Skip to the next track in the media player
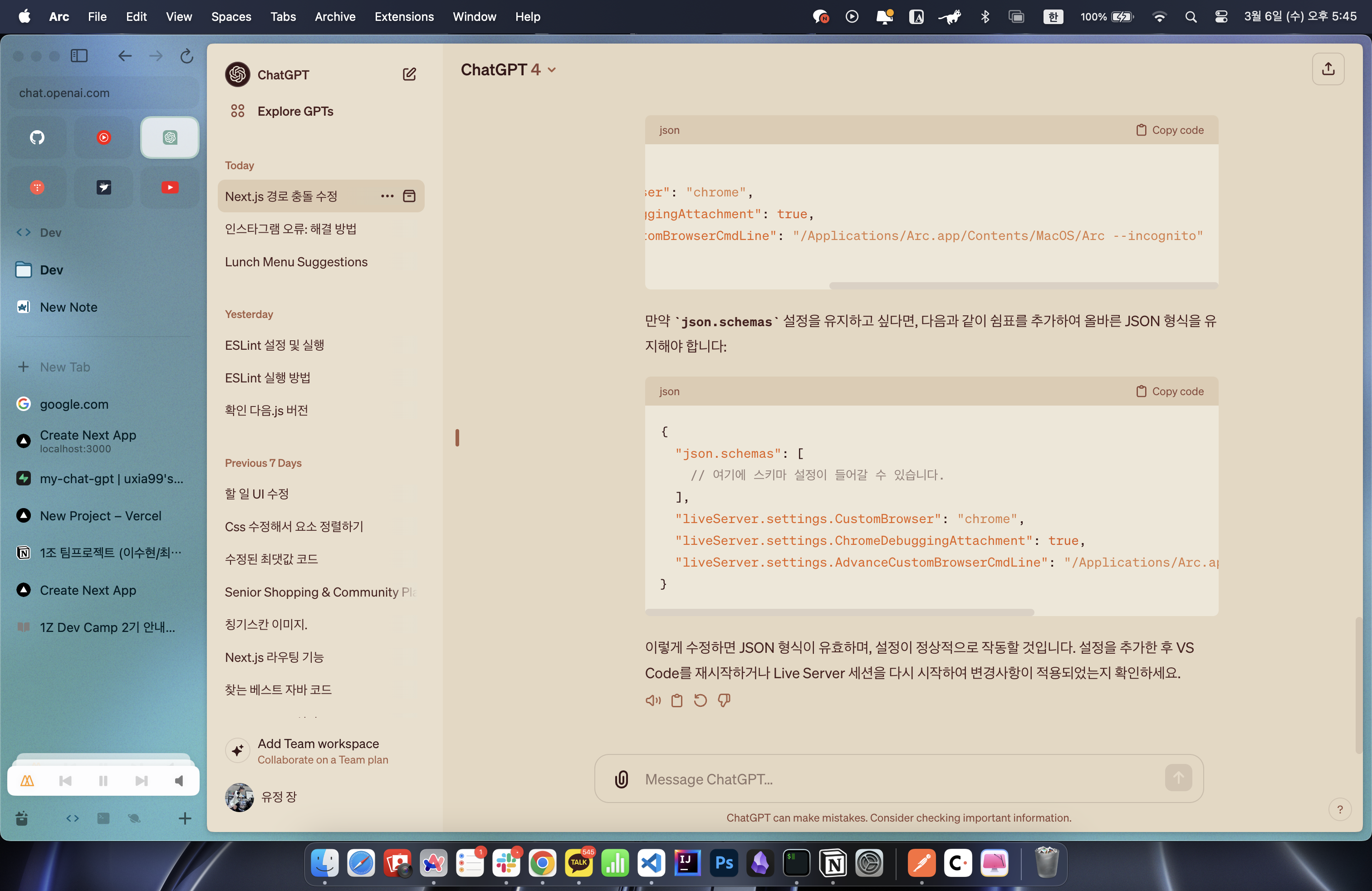The image size is (1372, 891). pos(141,781)
